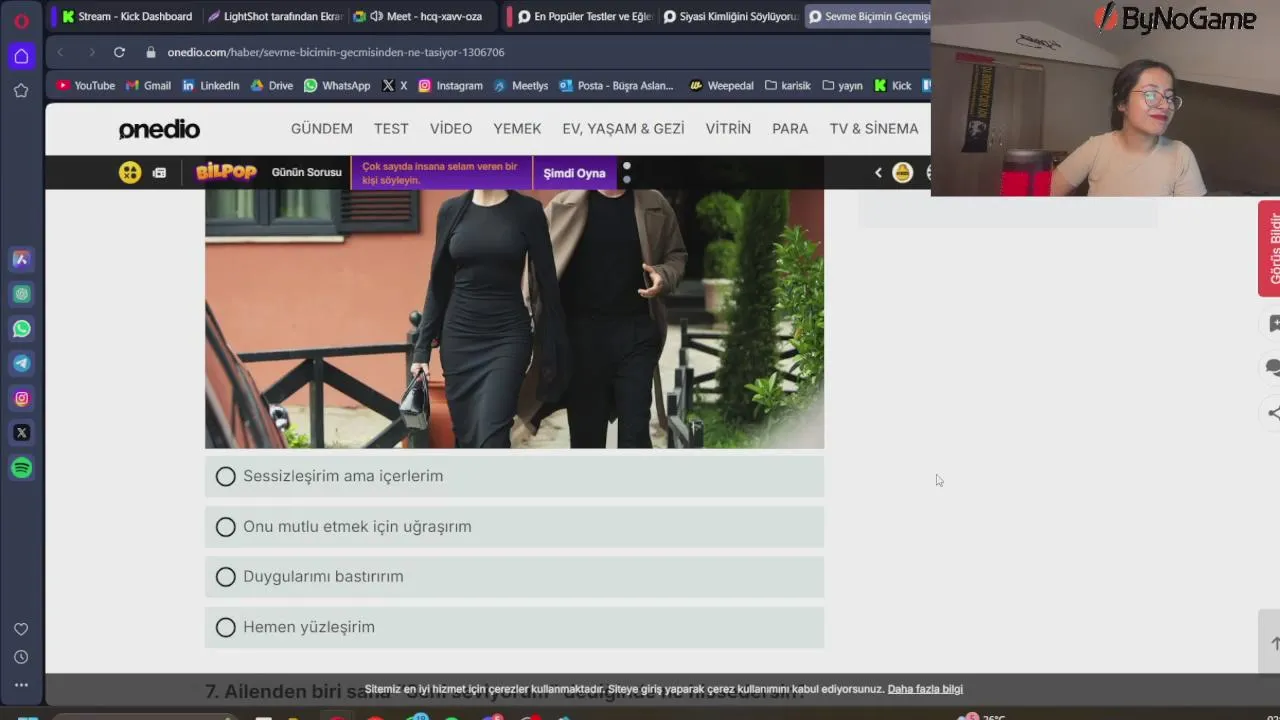Open the Posta - Büşra Aslan bookmark
1280x720 pixels.
(616, 86)
